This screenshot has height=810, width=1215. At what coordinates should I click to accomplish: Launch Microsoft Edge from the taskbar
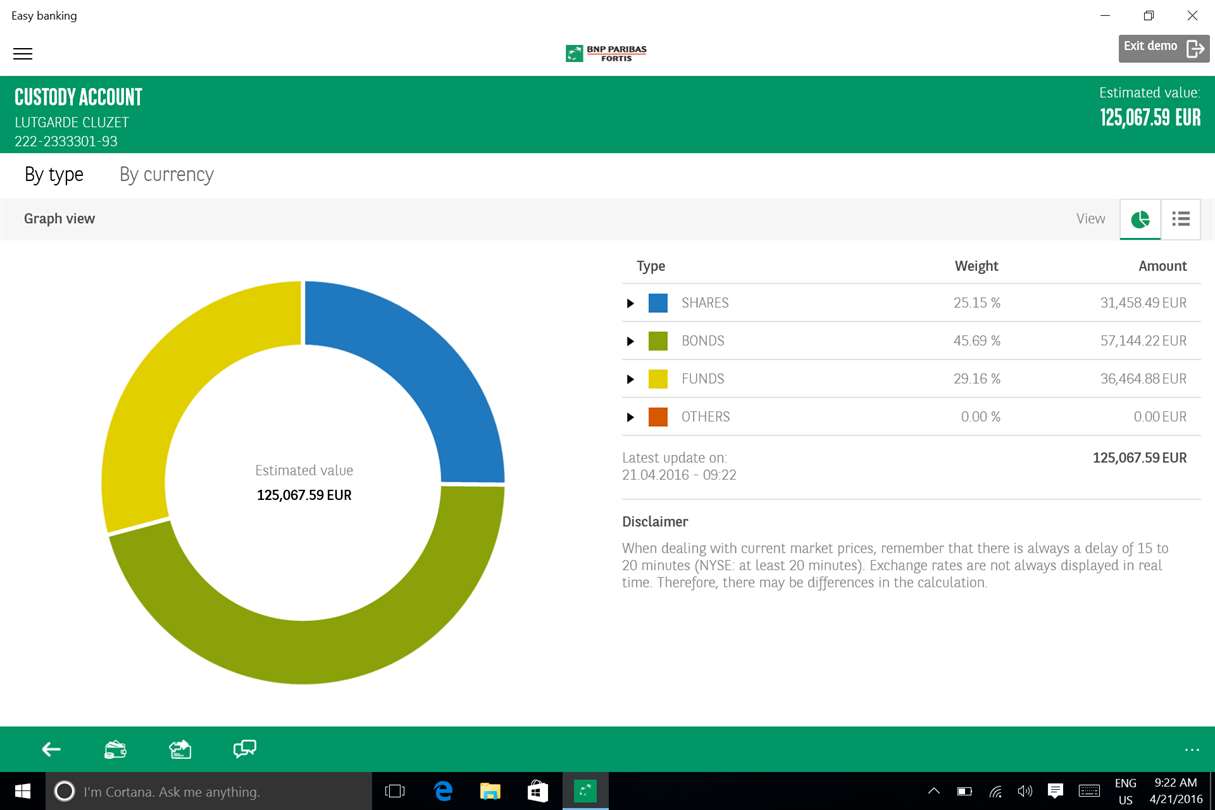coord(443,791)
